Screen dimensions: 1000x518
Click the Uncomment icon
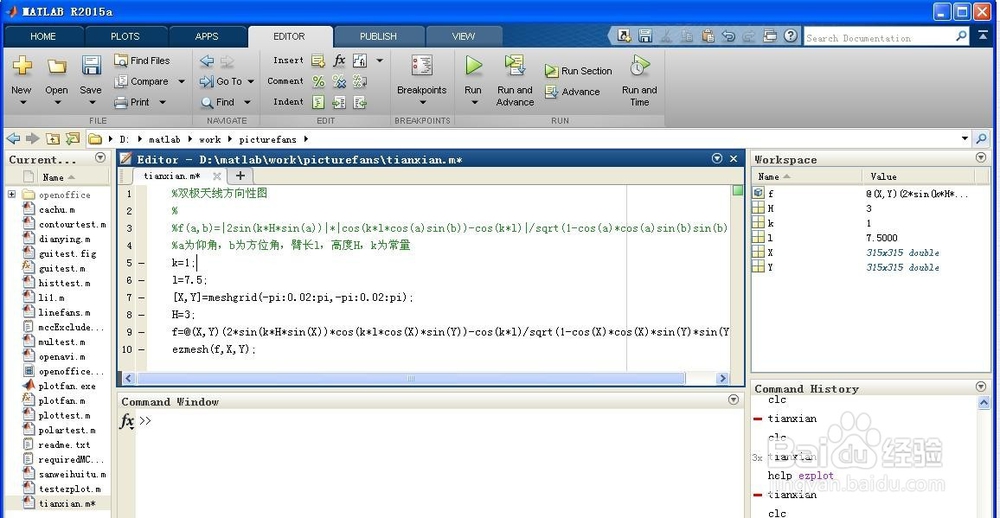[339, 82]
